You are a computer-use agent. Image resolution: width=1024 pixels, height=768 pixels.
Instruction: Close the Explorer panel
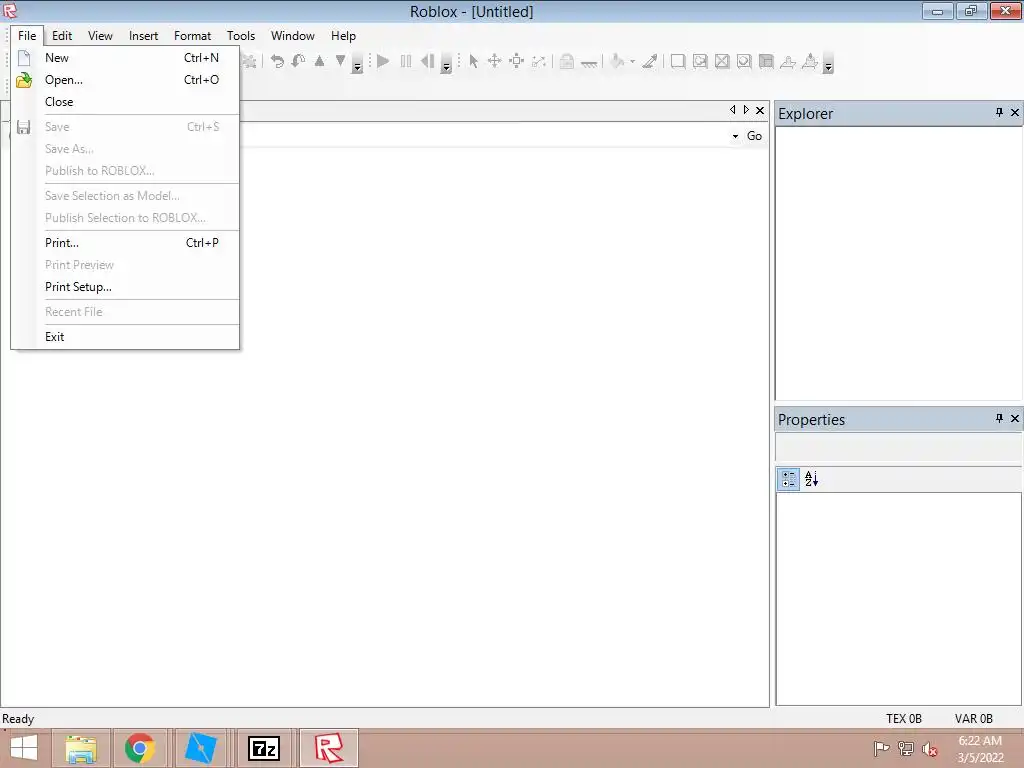(1015, 112)
